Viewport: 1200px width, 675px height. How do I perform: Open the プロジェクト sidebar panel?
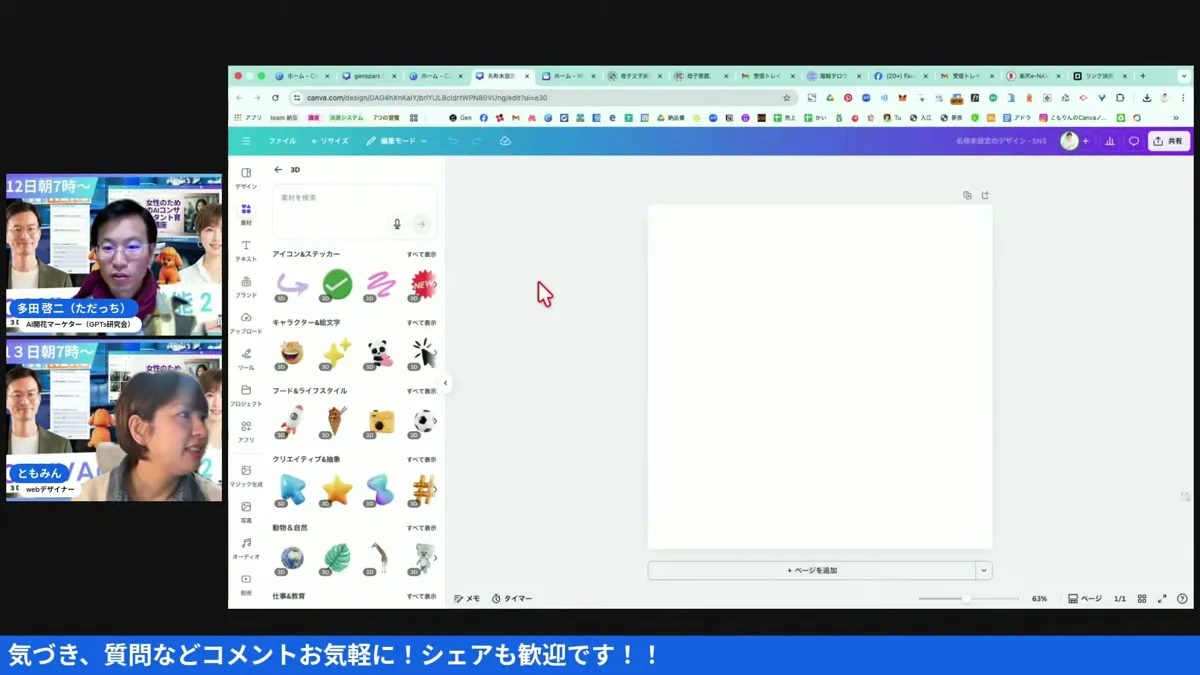[x=246, y=395]
